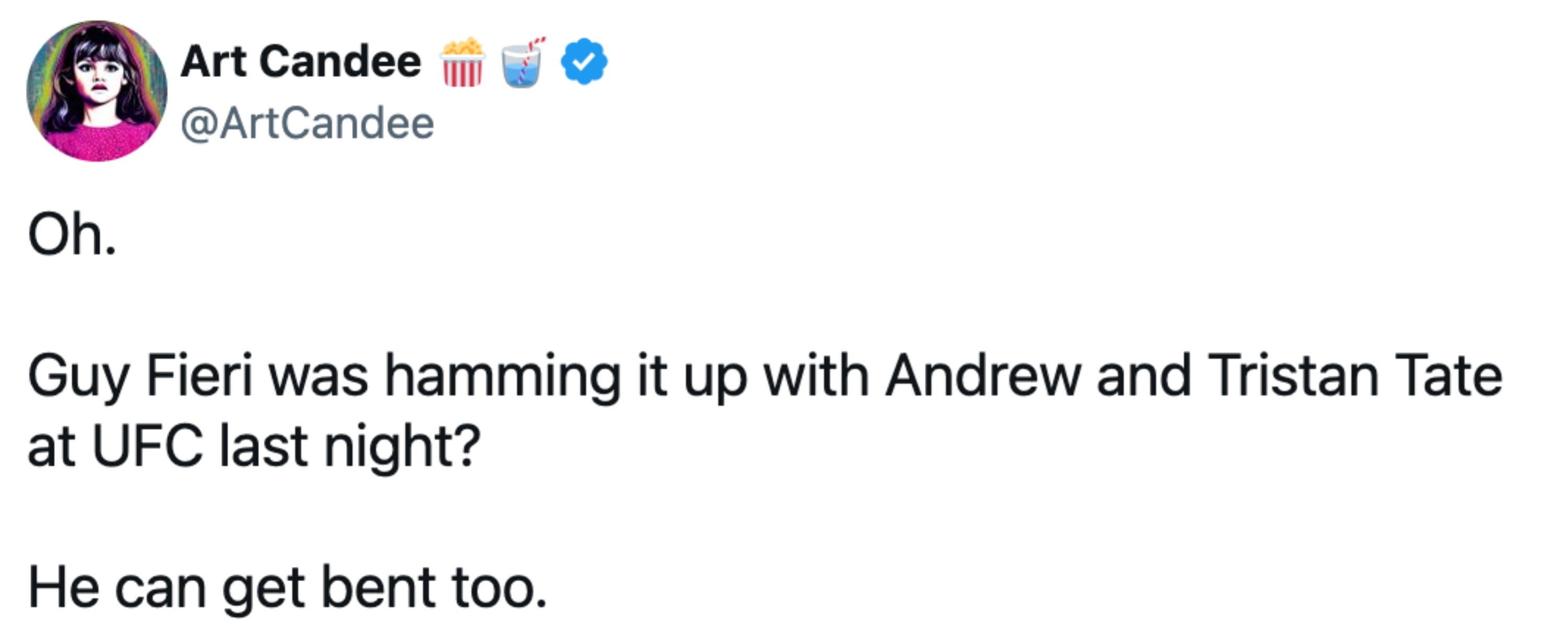Click the name "Tristan" in the tweet

pyautogui.click(x=1292, y=376)
